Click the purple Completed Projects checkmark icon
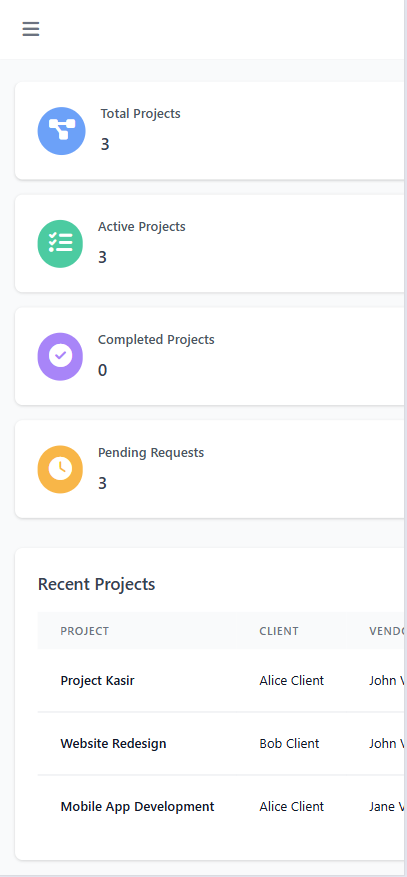Viewport: 407px width, 877px height. [x=60, y=357]
